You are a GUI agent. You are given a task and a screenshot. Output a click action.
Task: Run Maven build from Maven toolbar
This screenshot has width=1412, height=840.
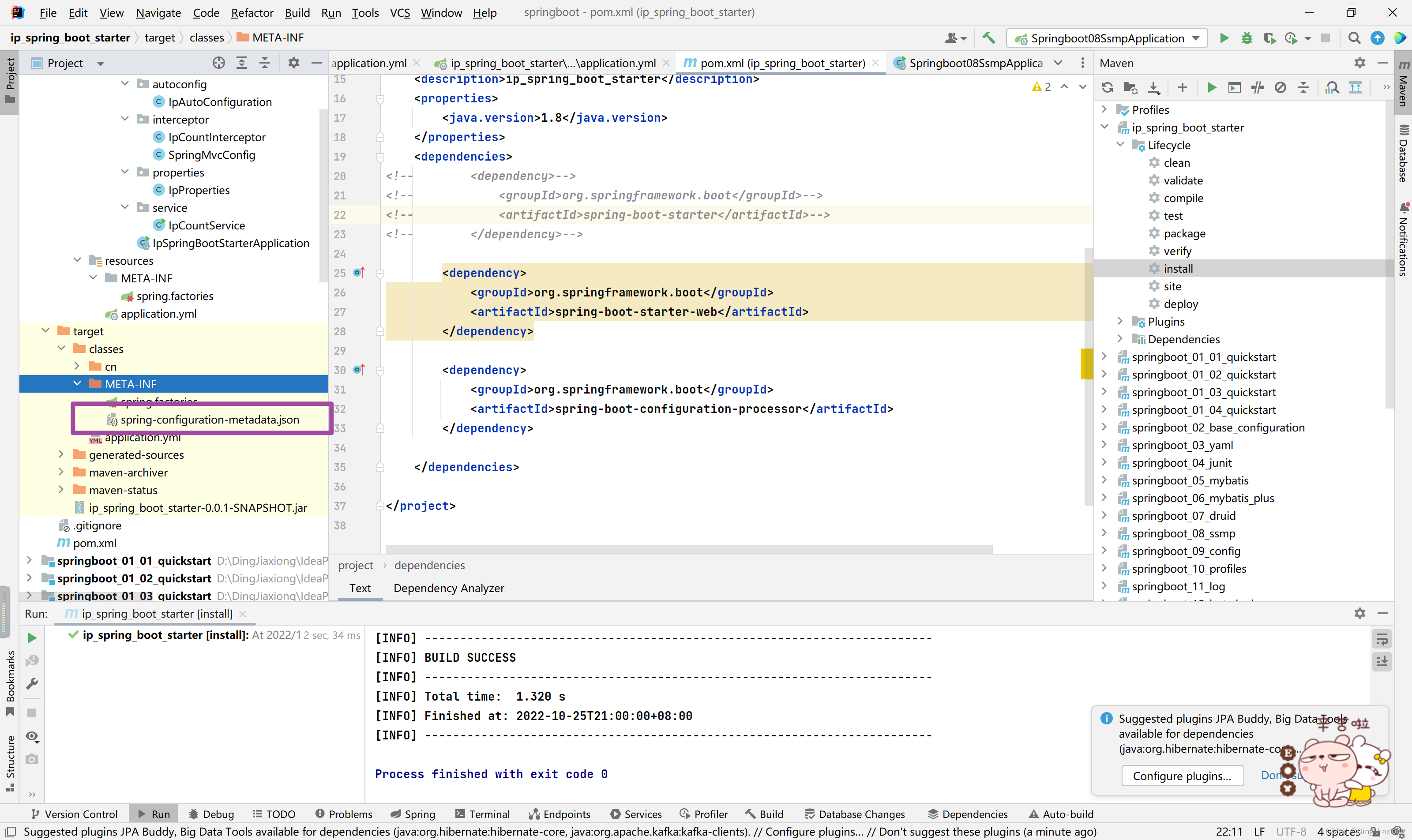point(1212,87)
